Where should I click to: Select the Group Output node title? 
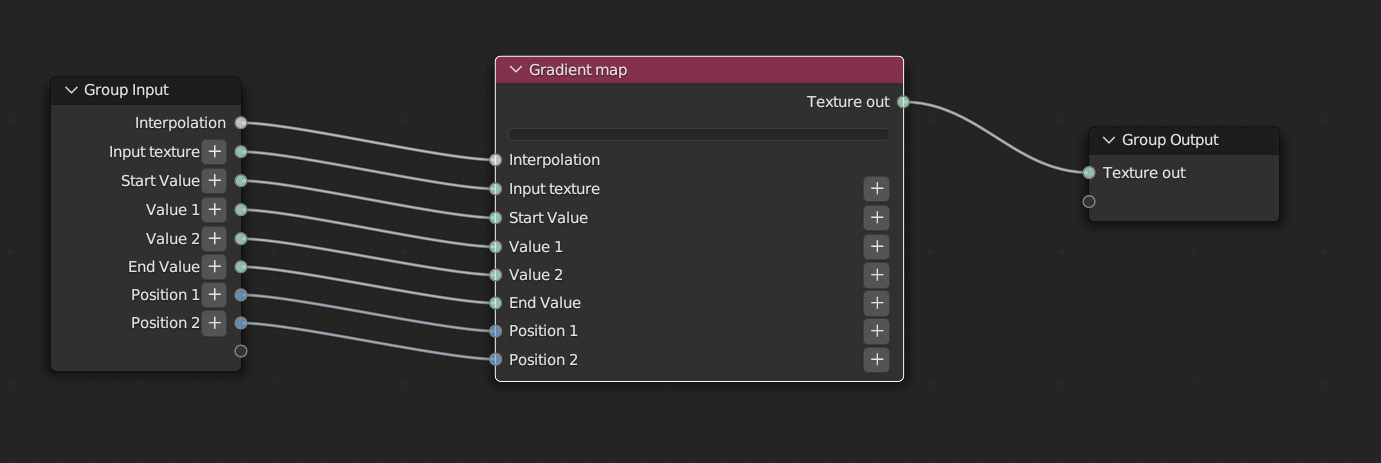click(1170, 140)
